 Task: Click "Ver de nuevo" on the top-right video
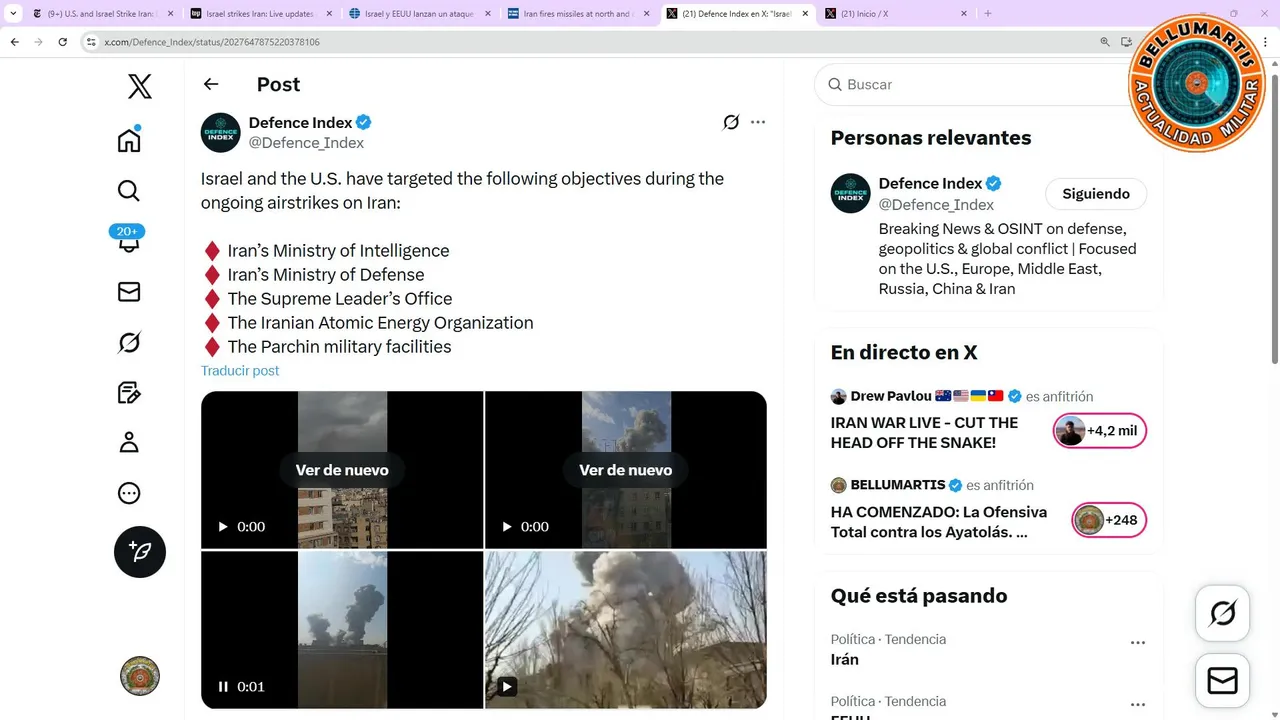point(625,470)
